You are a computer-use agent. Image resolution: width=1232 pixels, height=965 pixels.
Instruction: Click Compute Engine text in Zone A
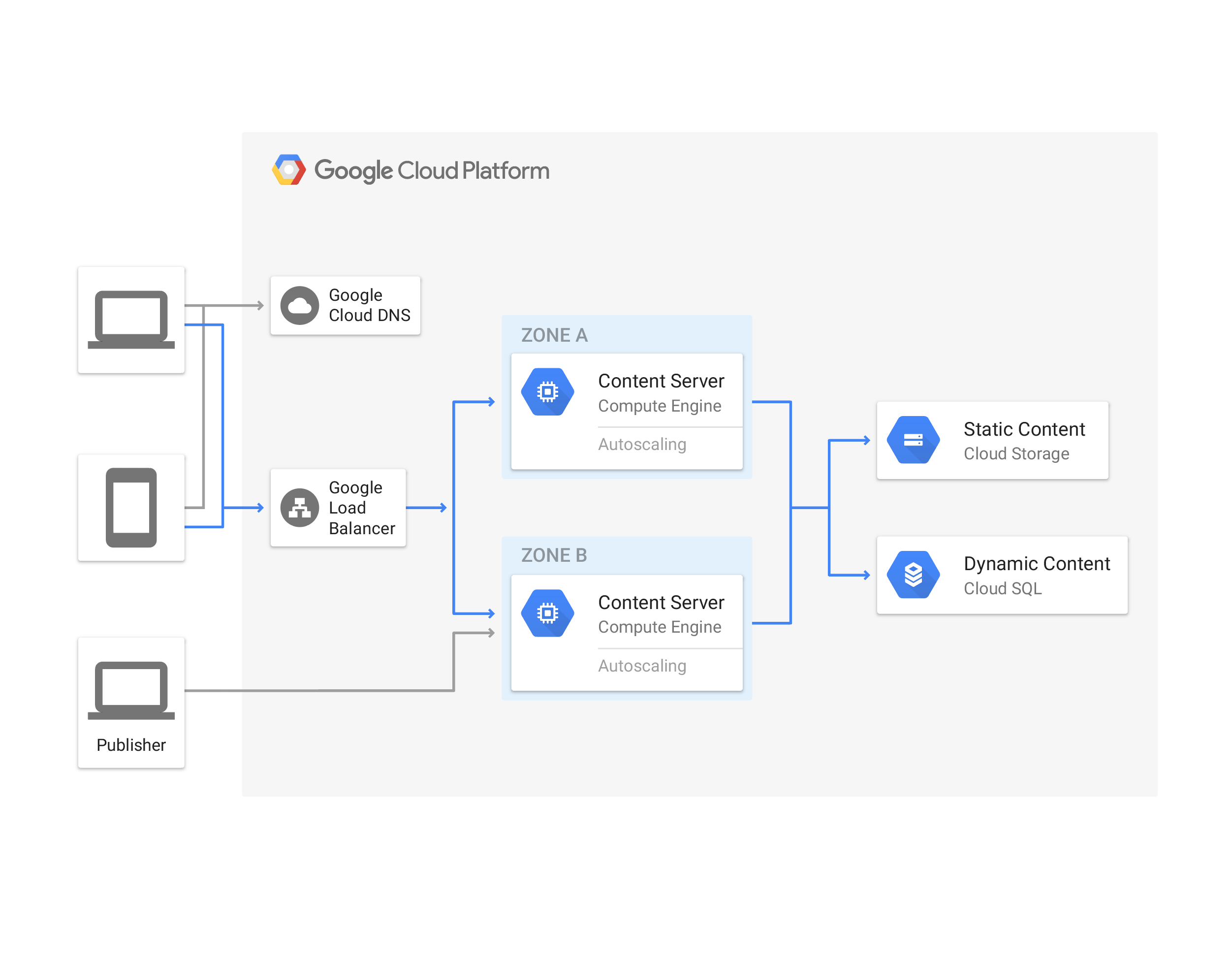659,406
